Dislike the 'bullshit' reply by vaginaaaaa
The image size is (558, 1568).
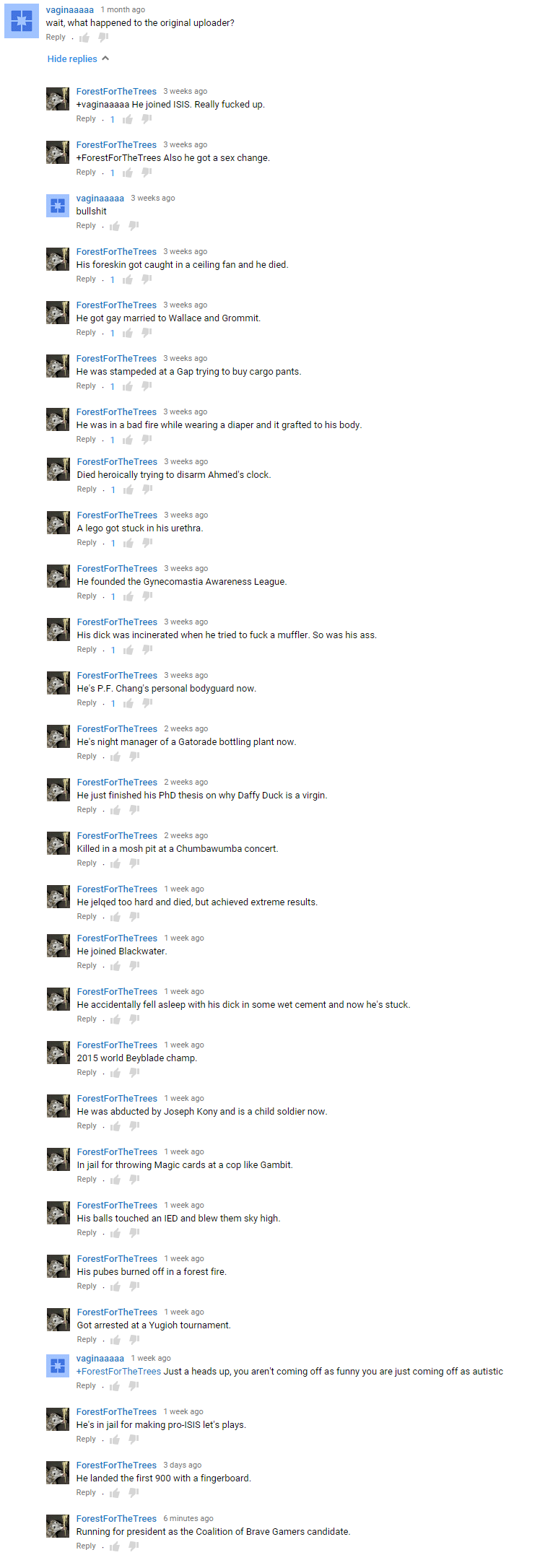point(134,225)
